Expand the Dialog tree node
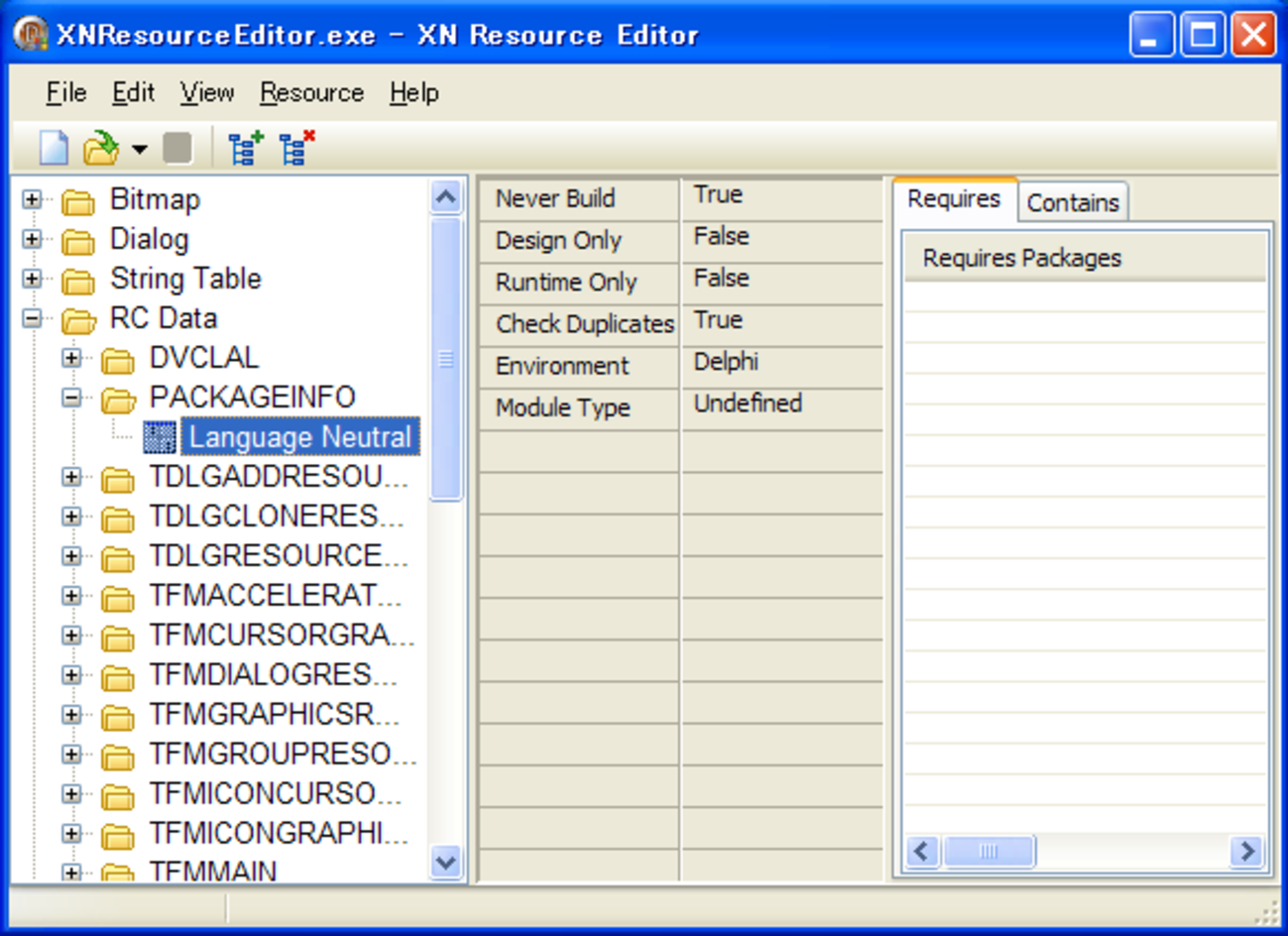1288x936 pixels. pyautogui.click(x=32, y=239)
